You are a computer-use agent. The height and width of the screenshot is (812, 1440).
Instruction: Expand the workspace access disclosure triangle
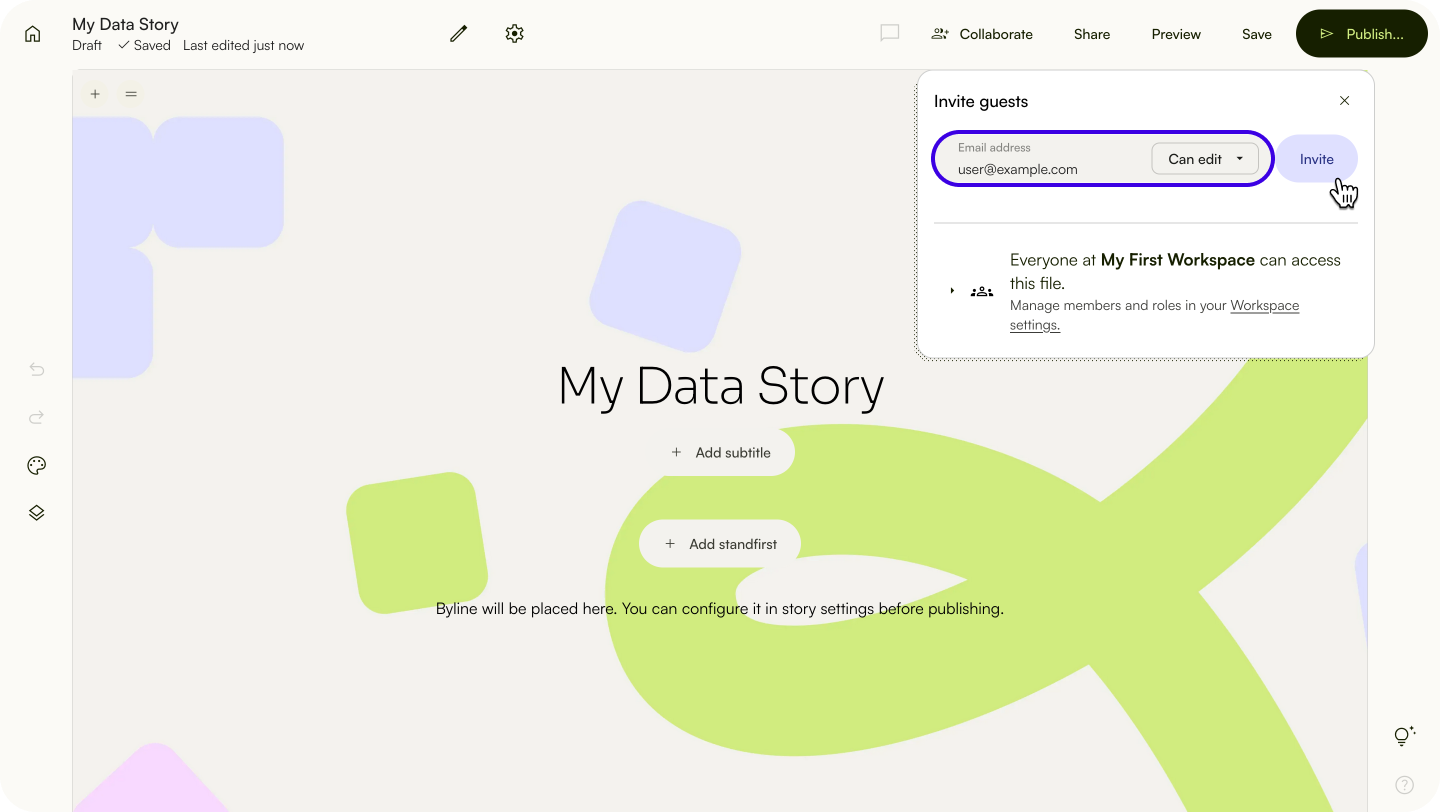(x=952, y=291)
